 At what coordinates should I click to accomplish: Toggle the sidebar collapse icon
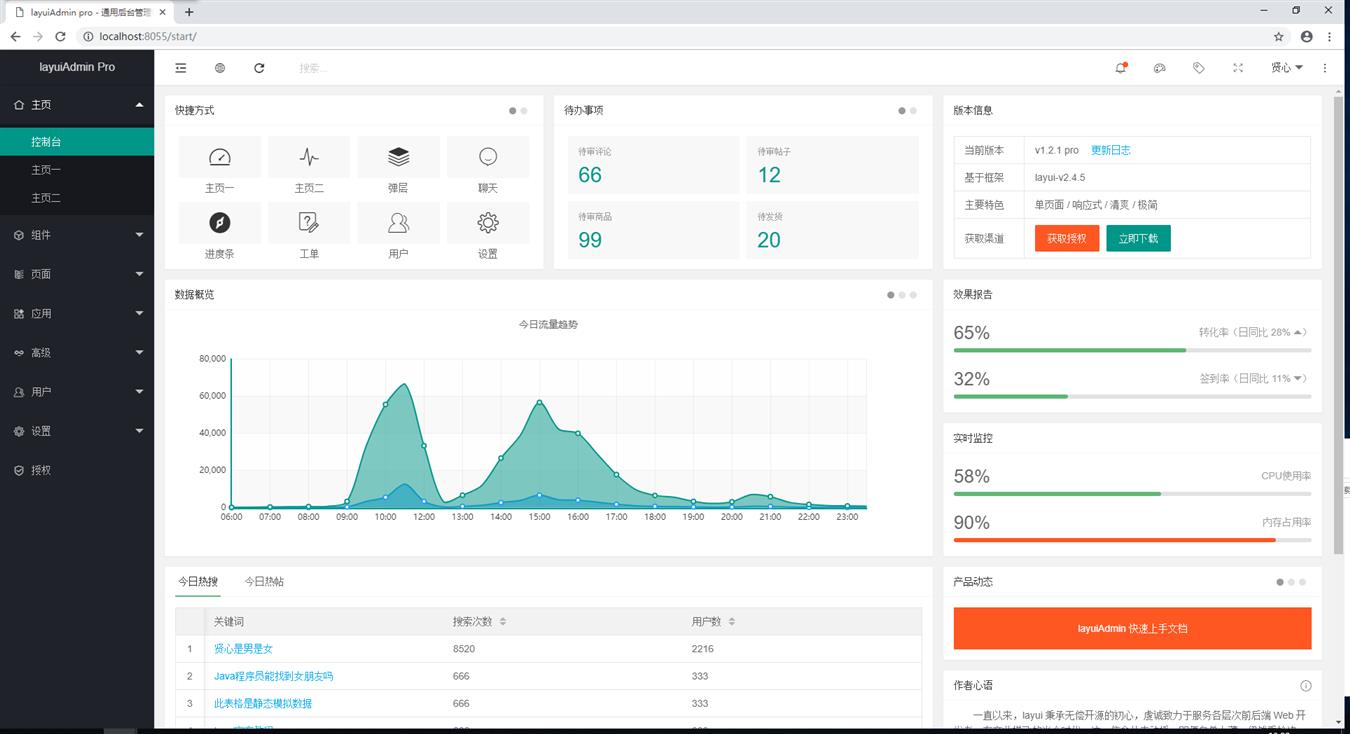click(x=181, y=68)
